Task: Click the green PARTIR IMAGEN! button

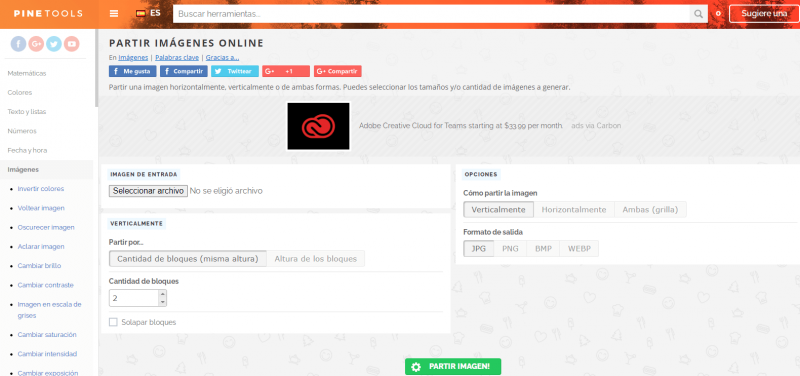Action: point(453,366)
